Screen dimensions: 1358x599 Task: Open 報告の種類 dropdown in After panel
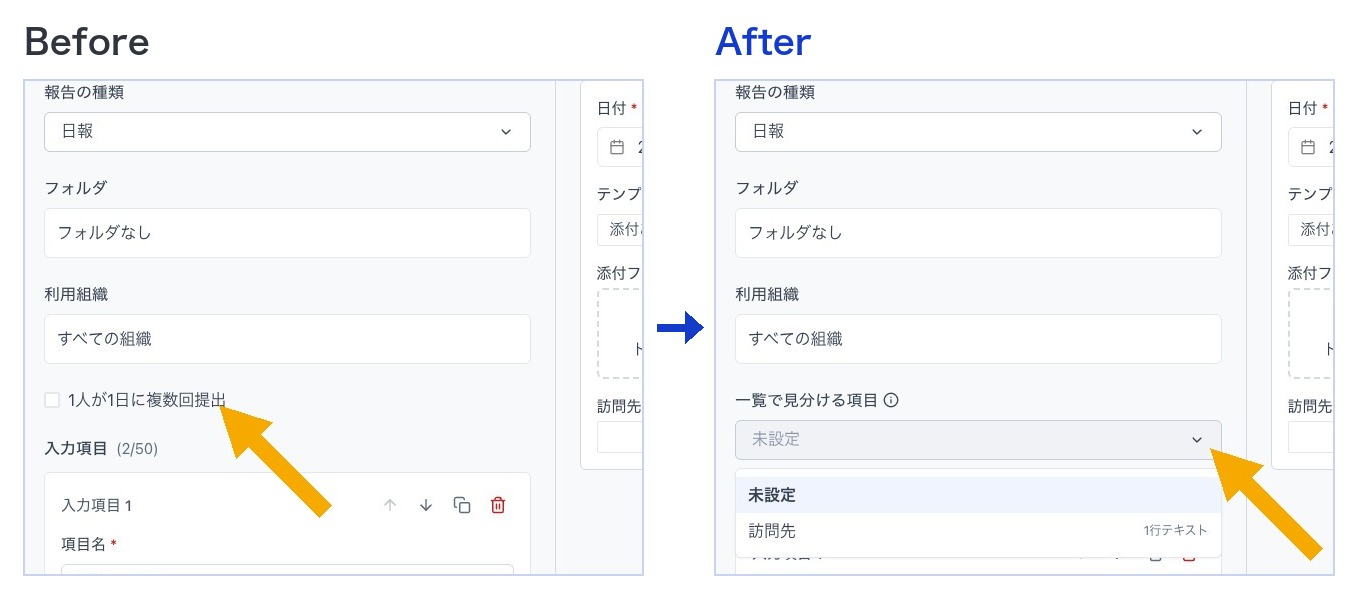(978, 132)
